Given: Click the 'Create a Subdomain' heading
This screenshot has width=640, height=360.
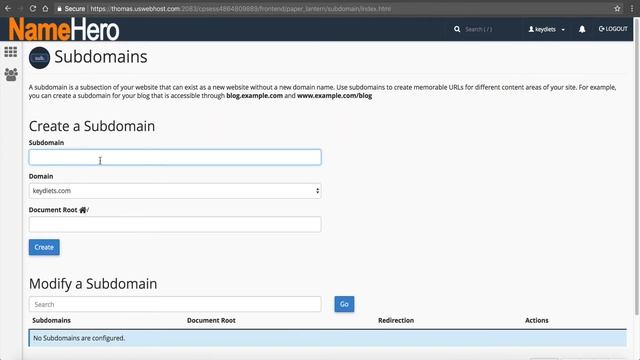Looking at the screenshot, I should (x=92, y=126).
